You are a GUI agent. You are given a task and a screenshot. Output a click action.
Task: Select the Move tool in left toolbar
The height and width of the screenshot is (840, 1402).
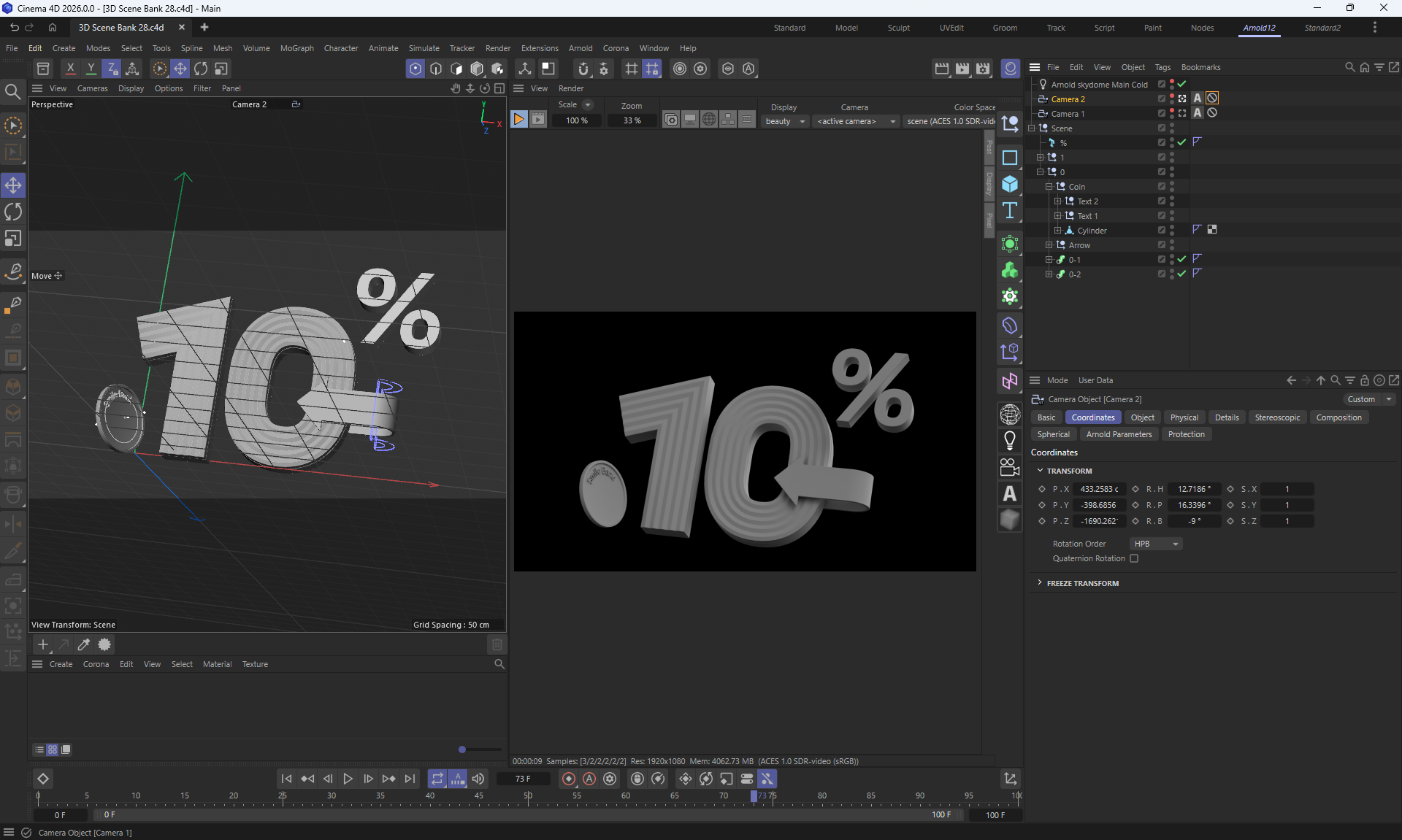coord(13,185)
